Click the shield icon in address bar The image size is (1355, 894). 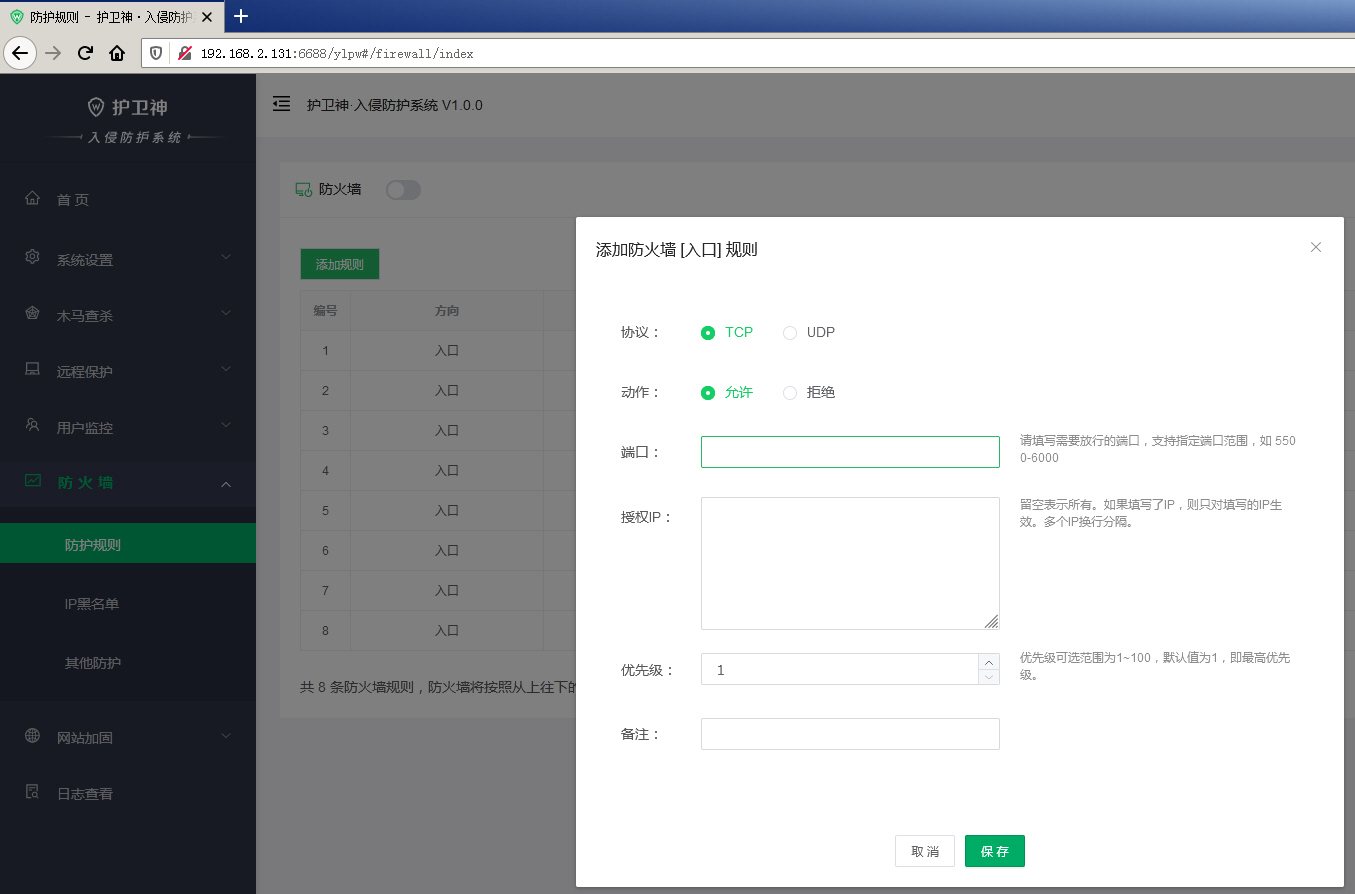coord(156,53)
